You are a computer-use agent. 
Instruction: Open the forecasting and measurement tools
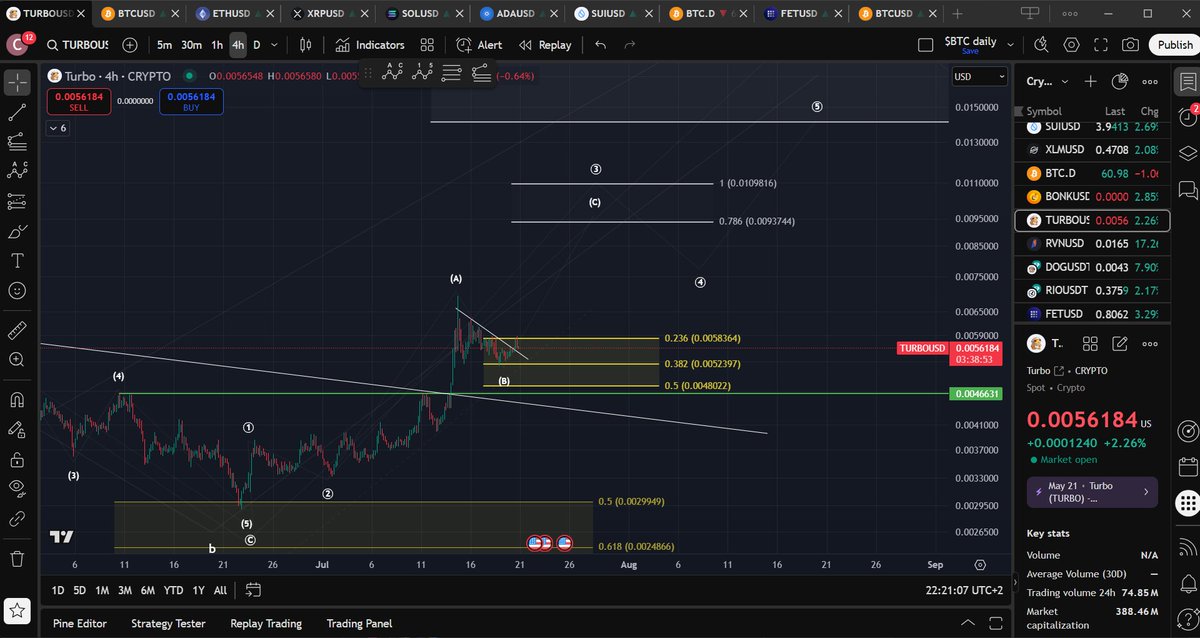point(17,201)
